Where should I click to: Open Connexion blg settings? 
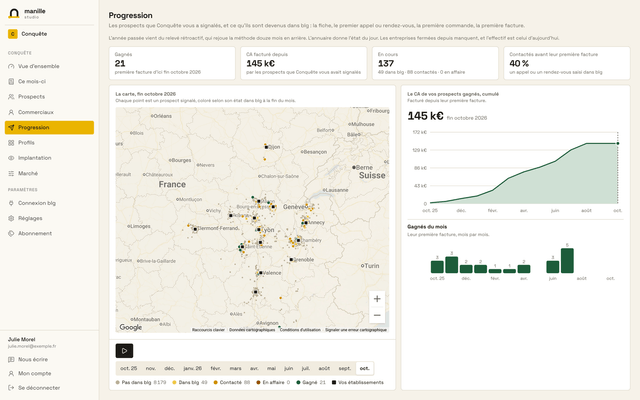tap(49, 203)
